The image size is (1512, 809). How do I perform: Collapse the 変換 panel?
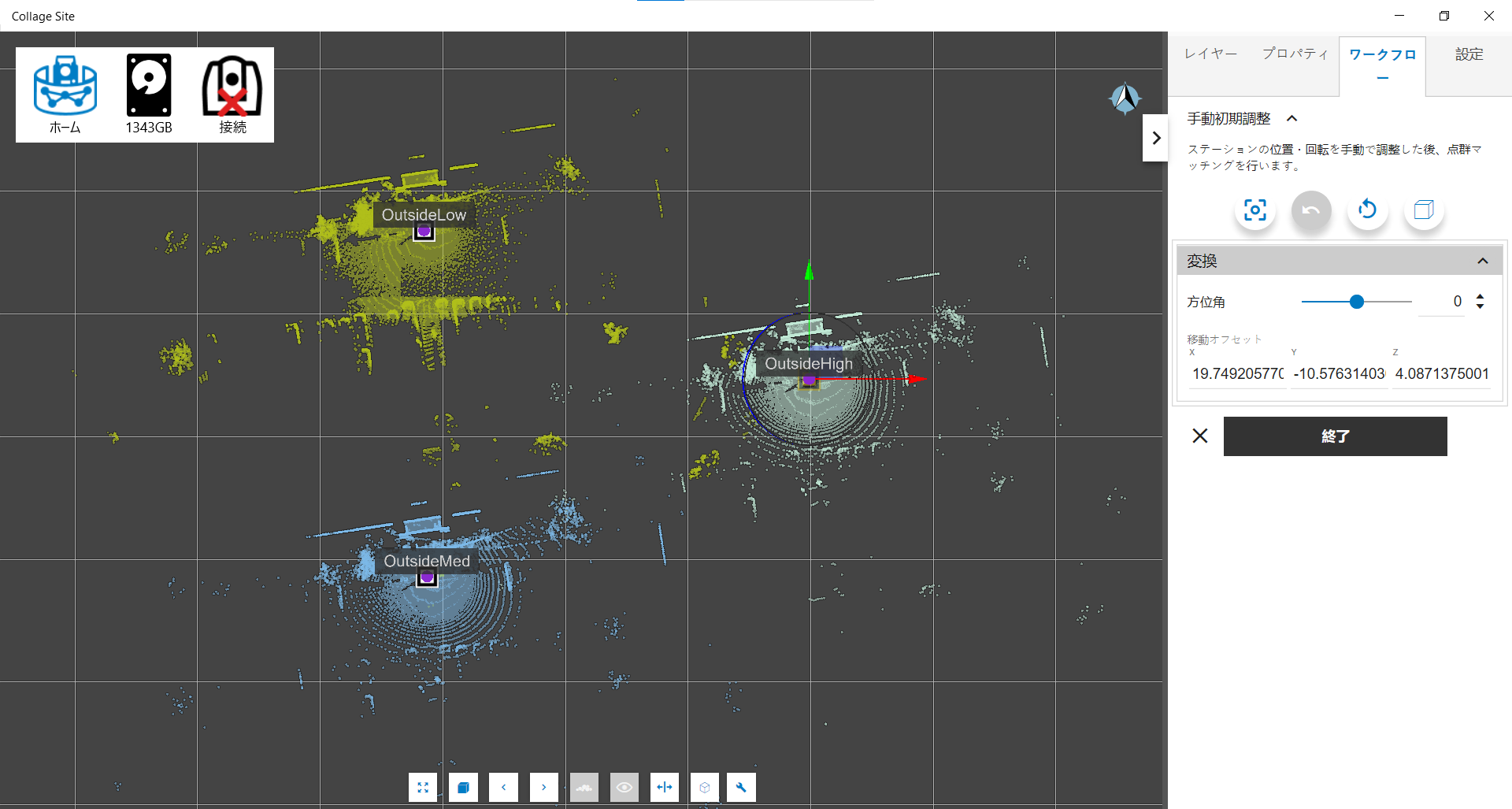1482,261
